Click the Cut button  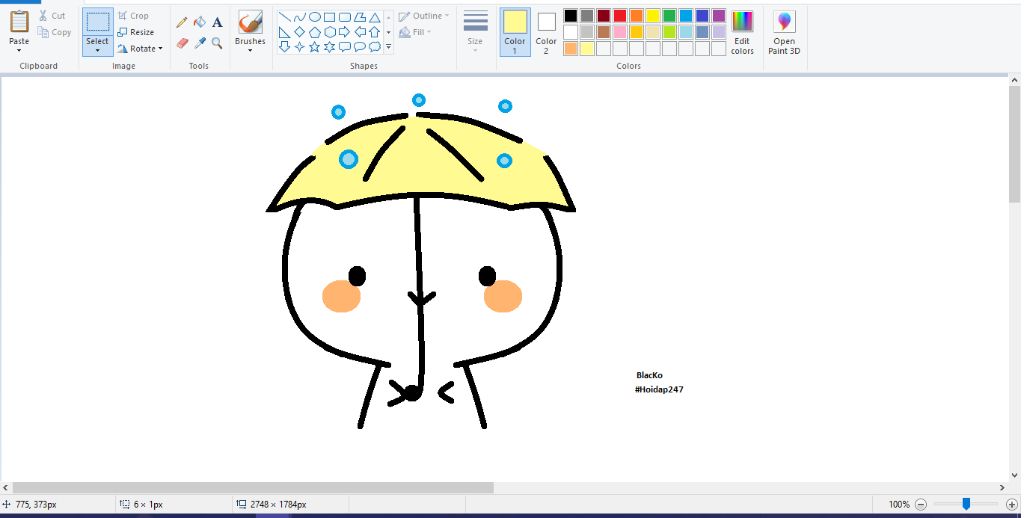coord(52,16)
